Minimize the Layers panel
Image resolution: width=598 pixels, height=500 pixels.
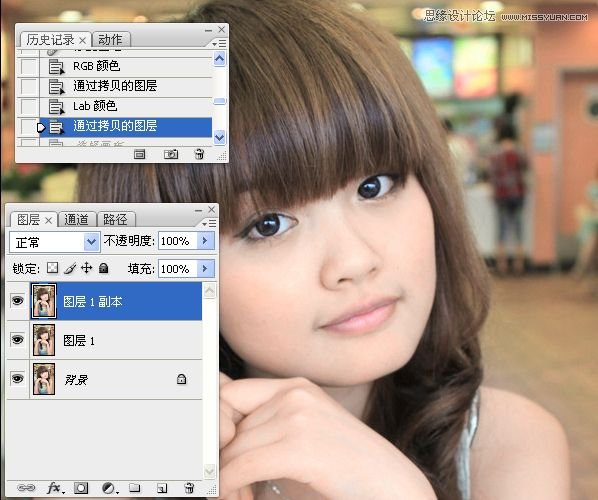(x=198, y=211)
